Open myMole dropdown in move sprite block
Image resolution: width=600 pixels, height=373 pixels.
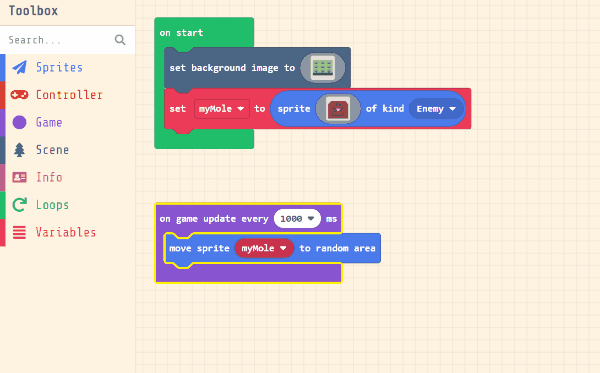(x=264, y=248)
